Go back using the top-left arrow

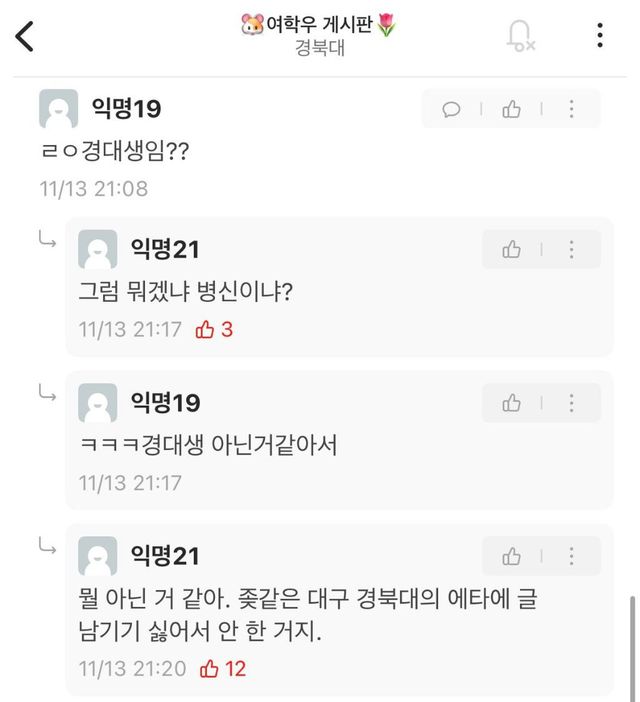(25, 36)
